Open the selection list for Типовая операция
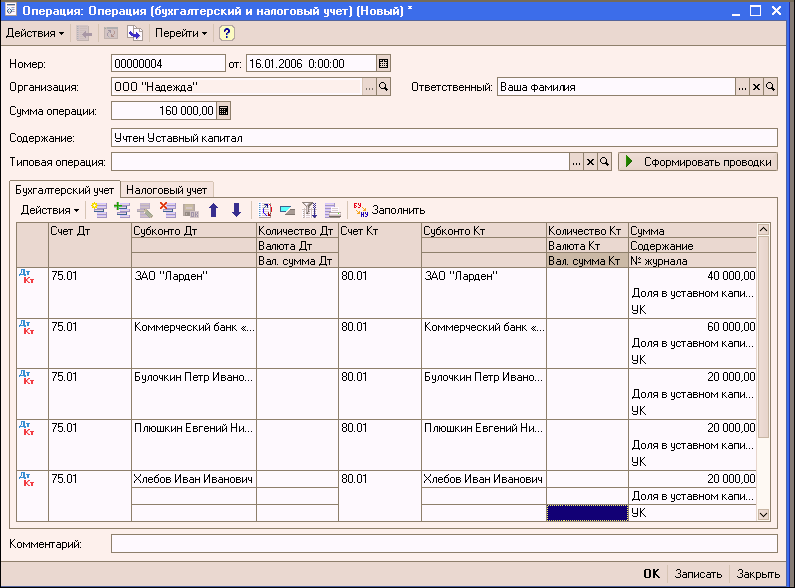Image resolution: width=795 pixels, height=588 pixels. (x=576, y=161)
